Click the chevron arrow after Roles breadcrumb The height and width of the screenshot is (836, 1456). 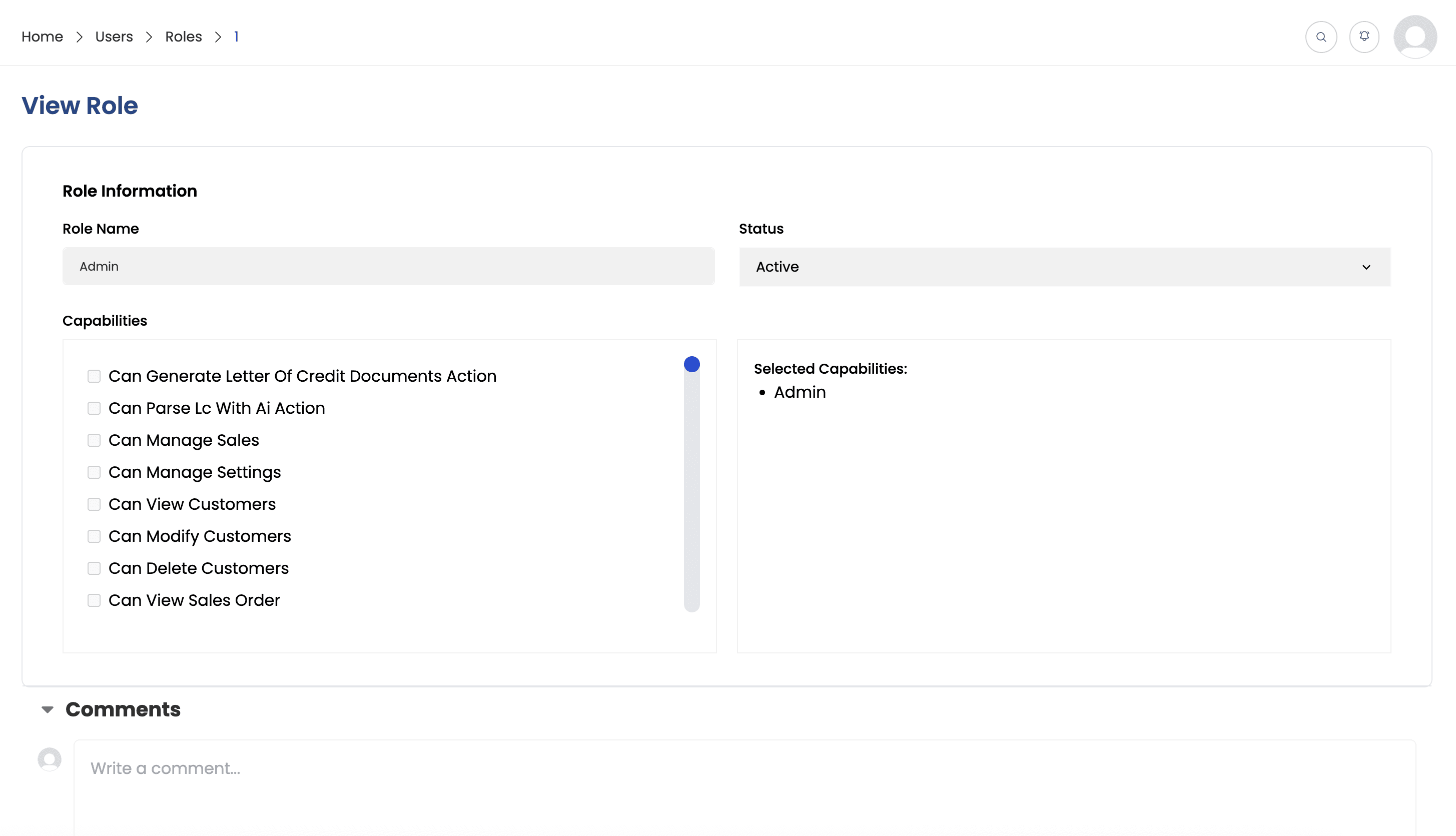point(218,37)
